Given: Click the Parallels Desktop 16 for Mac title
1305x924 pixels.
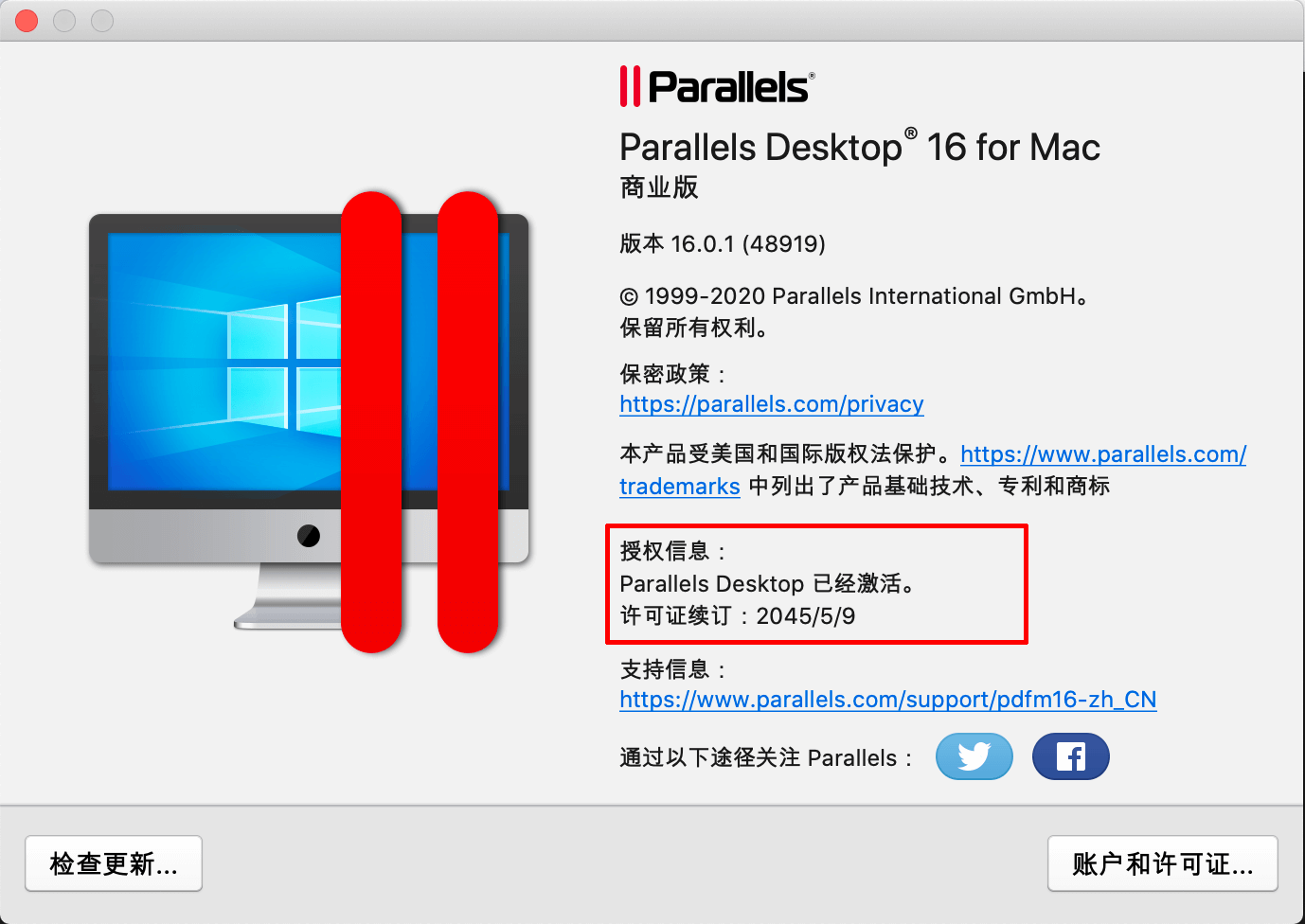Looking at the screenshot, I should click(860, 148).
